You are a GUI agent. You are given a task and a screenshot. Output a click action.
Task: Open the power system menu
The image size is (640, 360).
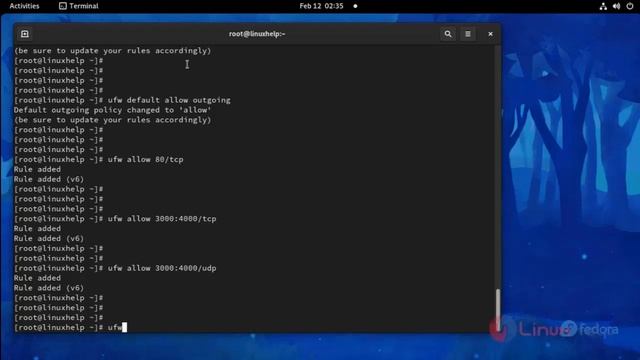(x=630, y=6)
